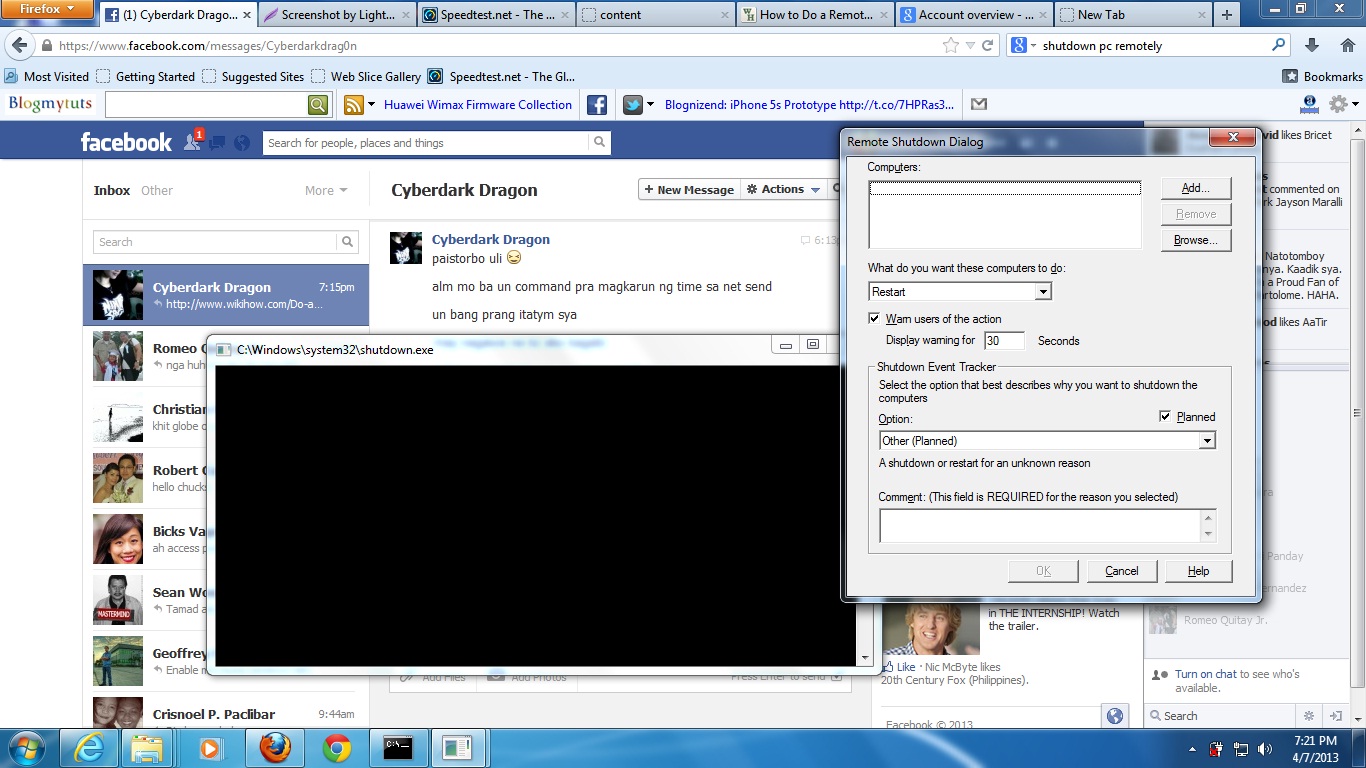The width and height of the screenshot is (1366, 768).
Task: Open Huawei Wimax Firmware Collection link
Action: coord(478,104)
